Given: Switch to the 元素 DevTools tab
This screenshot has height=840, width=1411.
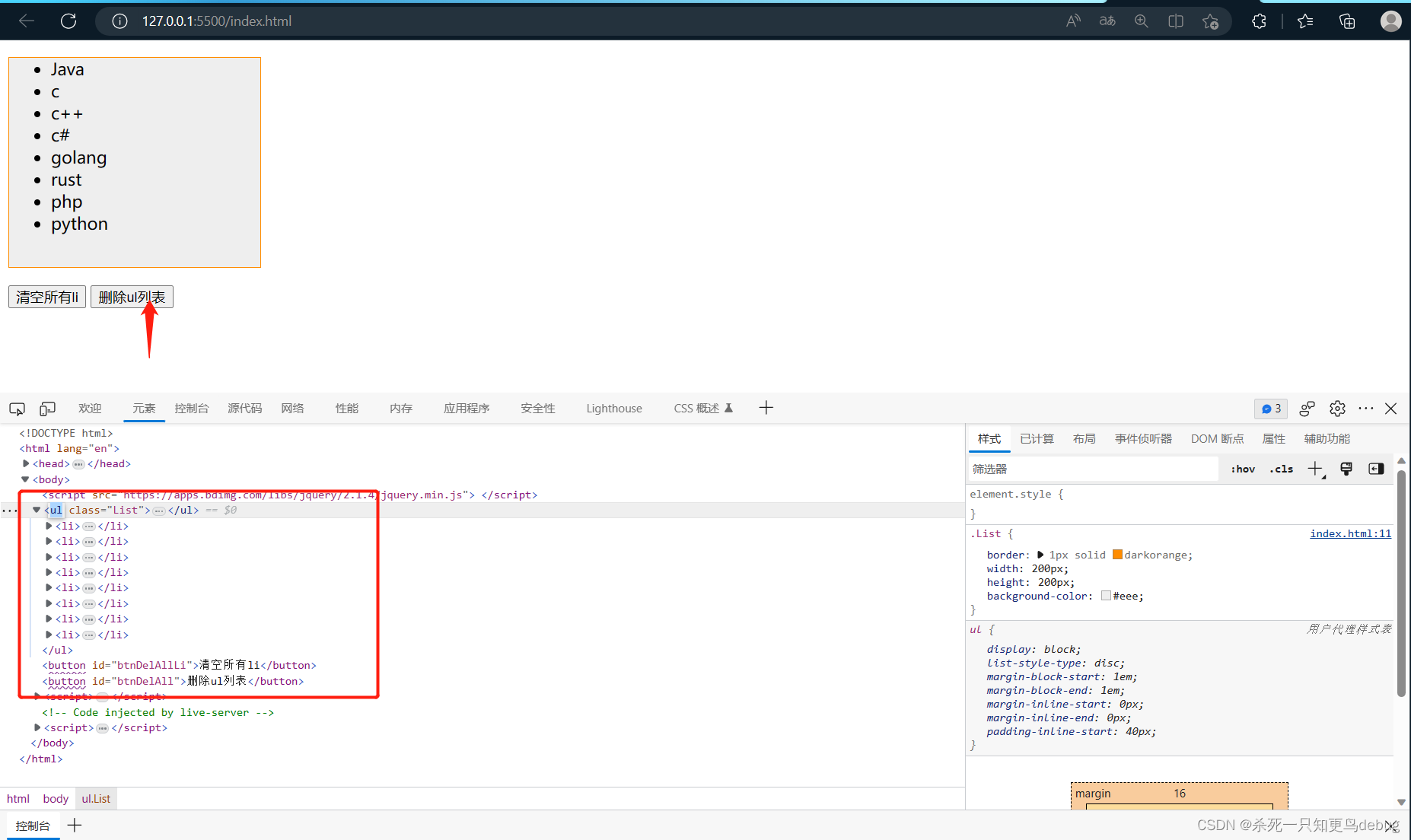Looking at the screenshot, I should click(144, 409).
